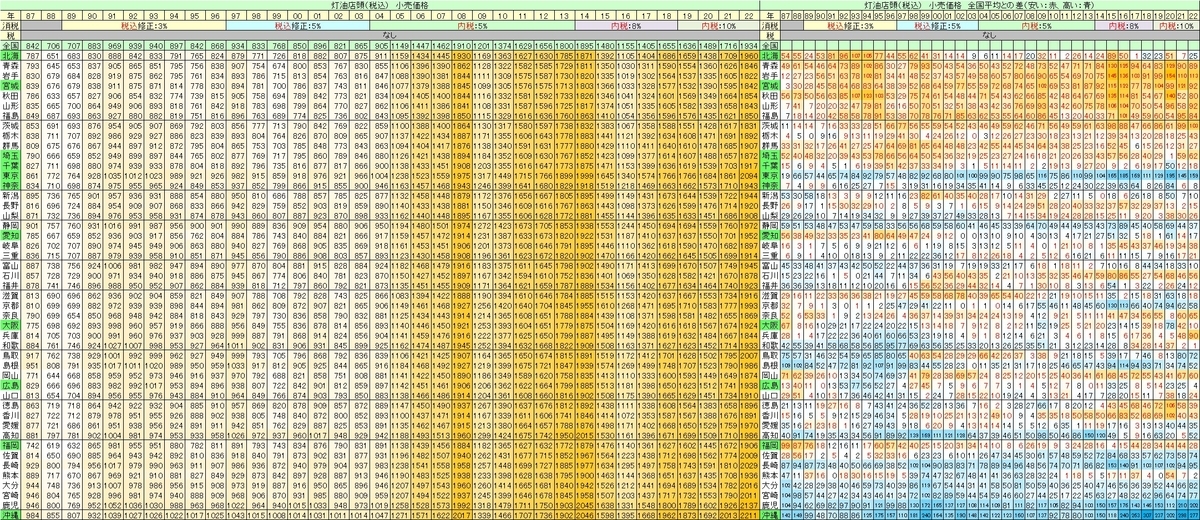Select the 東京 row label in the price table
Viewport: 1200px width, 520px height.
10,175
